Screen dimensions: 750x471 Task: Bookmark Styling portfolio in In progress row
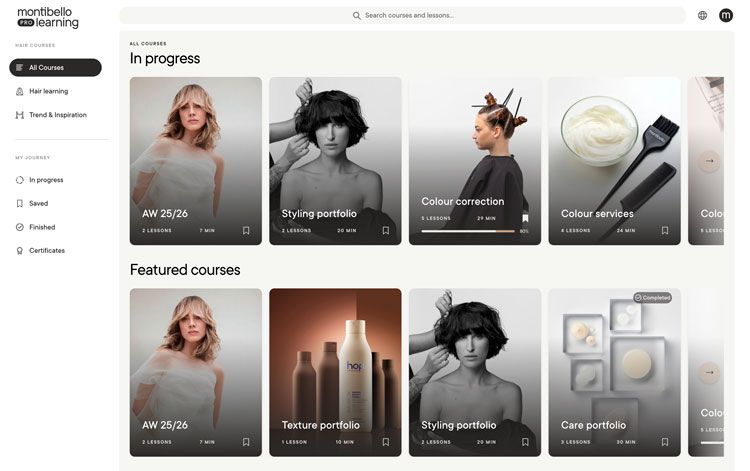386,230
